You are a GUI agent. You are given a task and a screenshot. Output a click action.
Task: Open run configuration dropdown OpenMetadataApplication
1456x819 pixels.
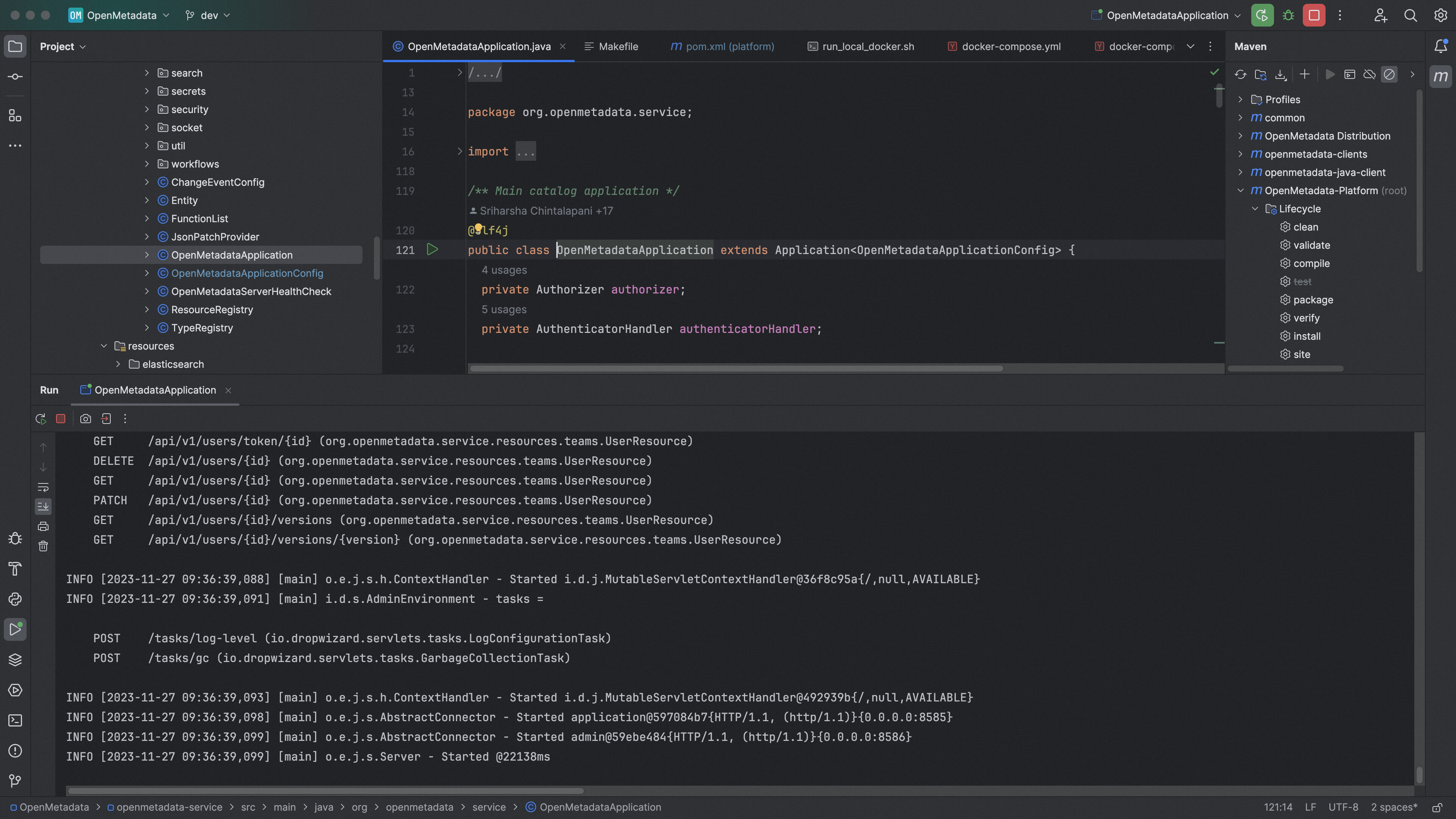(x=1167, y=15)
